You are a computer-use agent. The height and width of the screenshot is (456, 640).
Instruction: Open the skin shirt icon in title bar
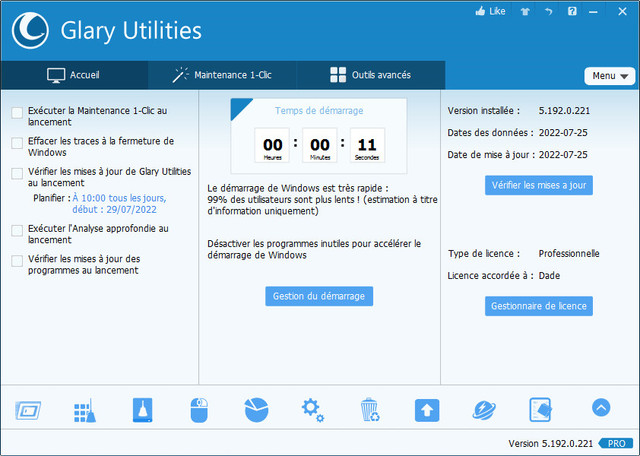[x=525, y=11]
